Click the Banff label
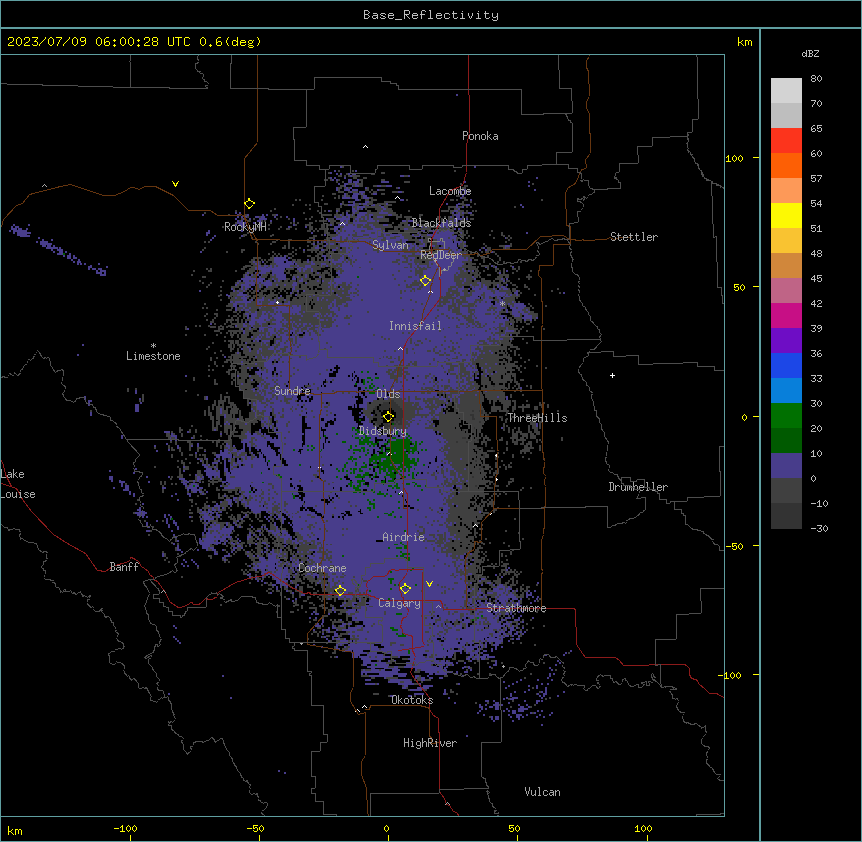 click(x=124, y=567)
